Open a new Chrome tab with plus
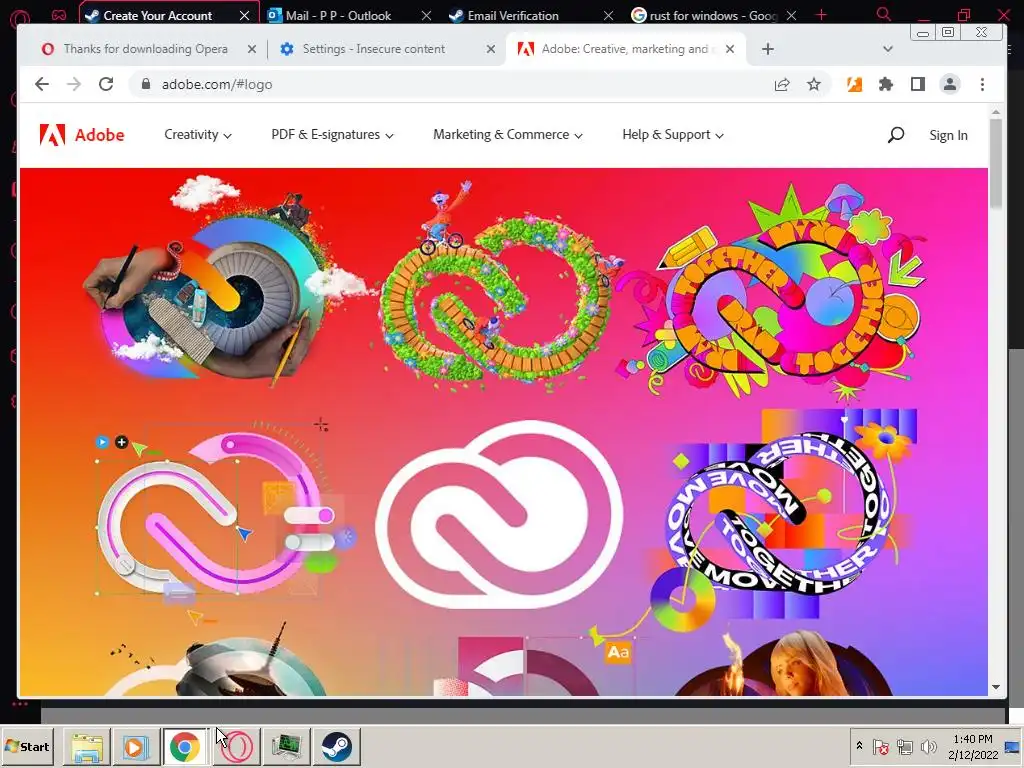 pyautogui.click(x=768, y=49)
